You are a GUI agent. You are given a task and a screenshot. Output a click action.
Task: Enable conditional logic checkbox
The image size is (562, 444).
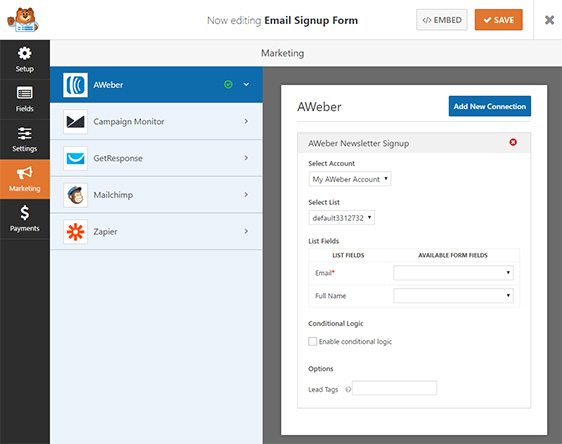pos(313,341)
